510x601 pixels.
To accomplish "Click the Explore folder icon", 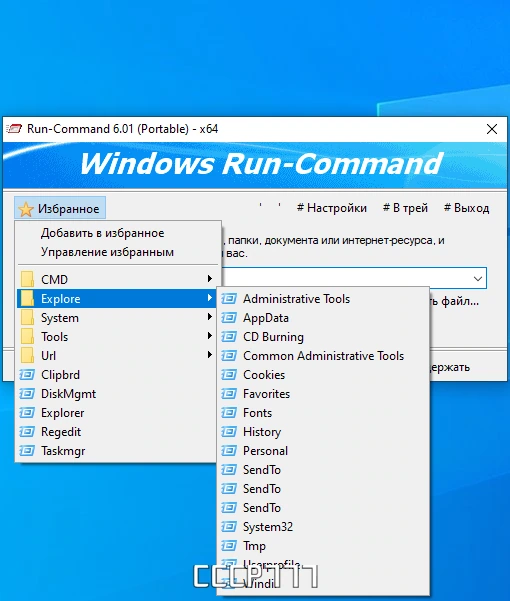I will pos(27,299).
